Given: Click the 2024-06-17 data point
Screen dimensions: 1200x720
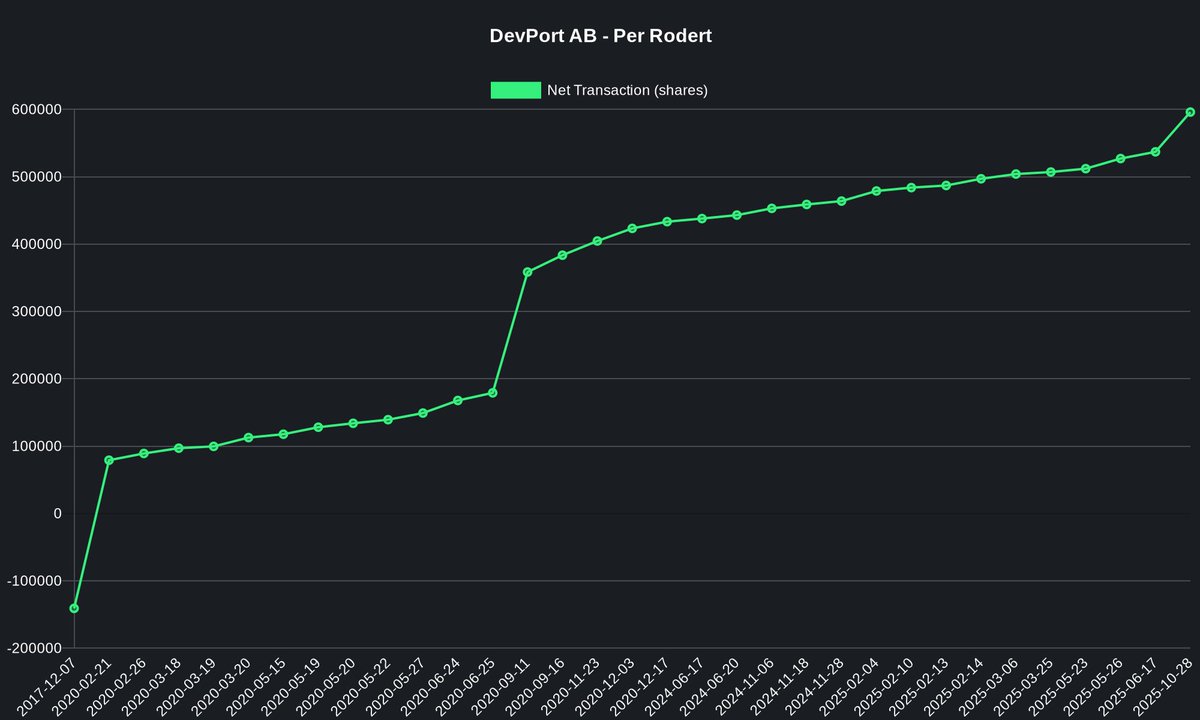Looking at the screenshot, I should coord(701,217).
